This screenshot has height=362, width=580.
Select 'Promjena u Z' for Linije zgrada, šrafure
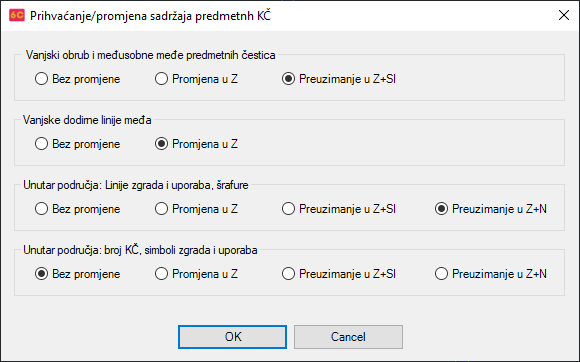pyautogui.click(x=196, y=209)
